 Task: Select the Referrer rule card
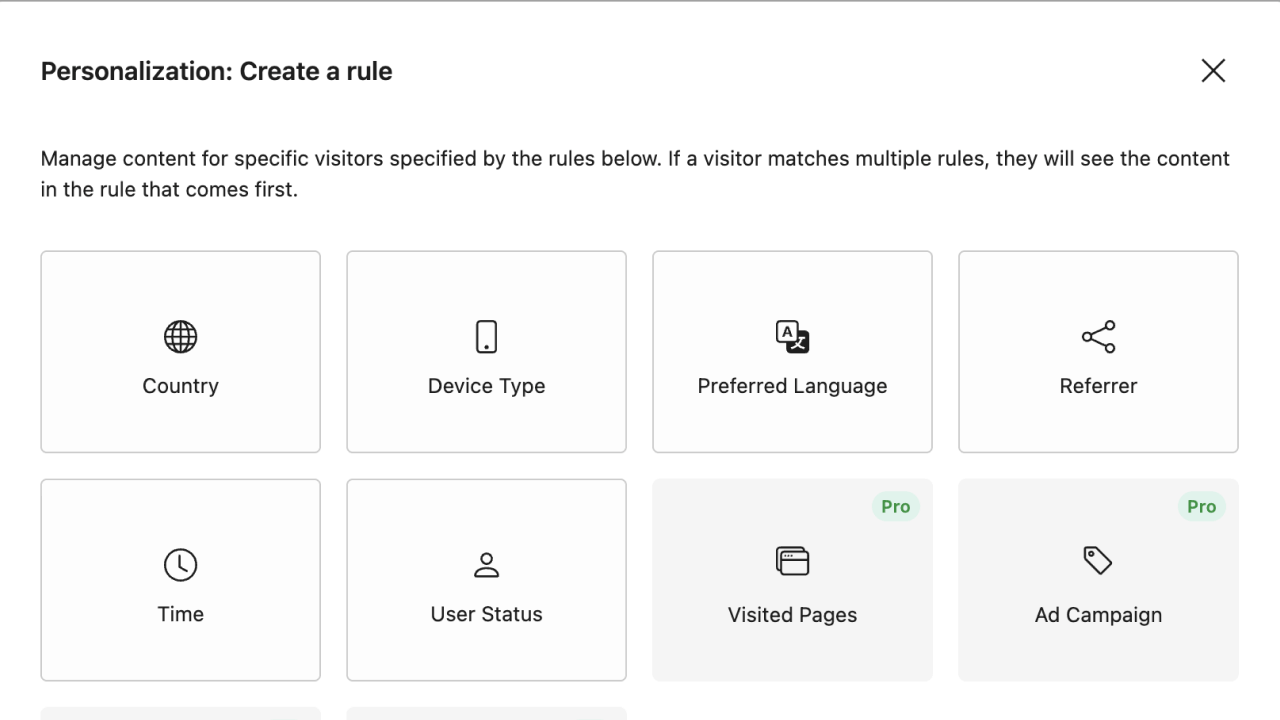click(x=1097, y=351)
